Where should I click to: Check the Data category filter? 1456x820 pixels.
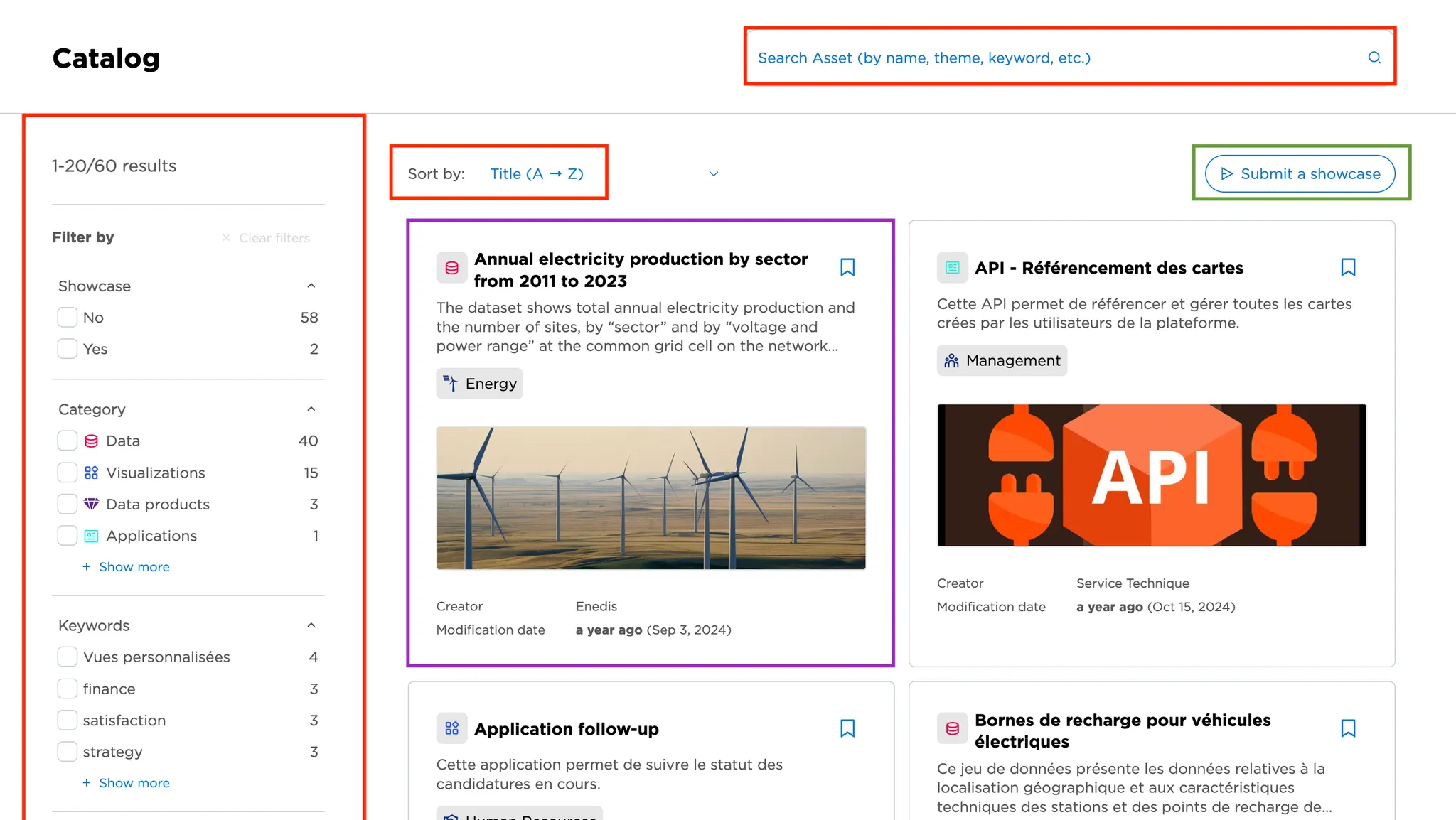point(68,441)
